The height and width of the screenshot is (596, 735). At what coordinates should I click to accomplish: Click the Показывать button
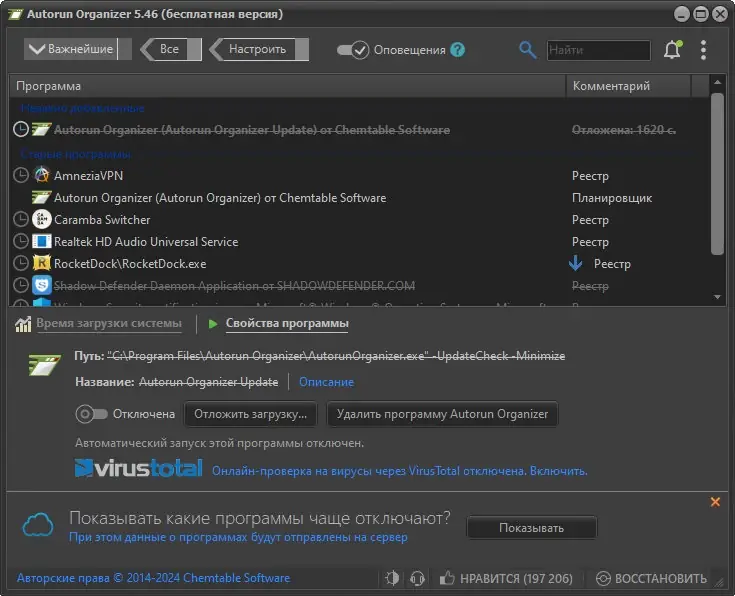pos(532,528)
